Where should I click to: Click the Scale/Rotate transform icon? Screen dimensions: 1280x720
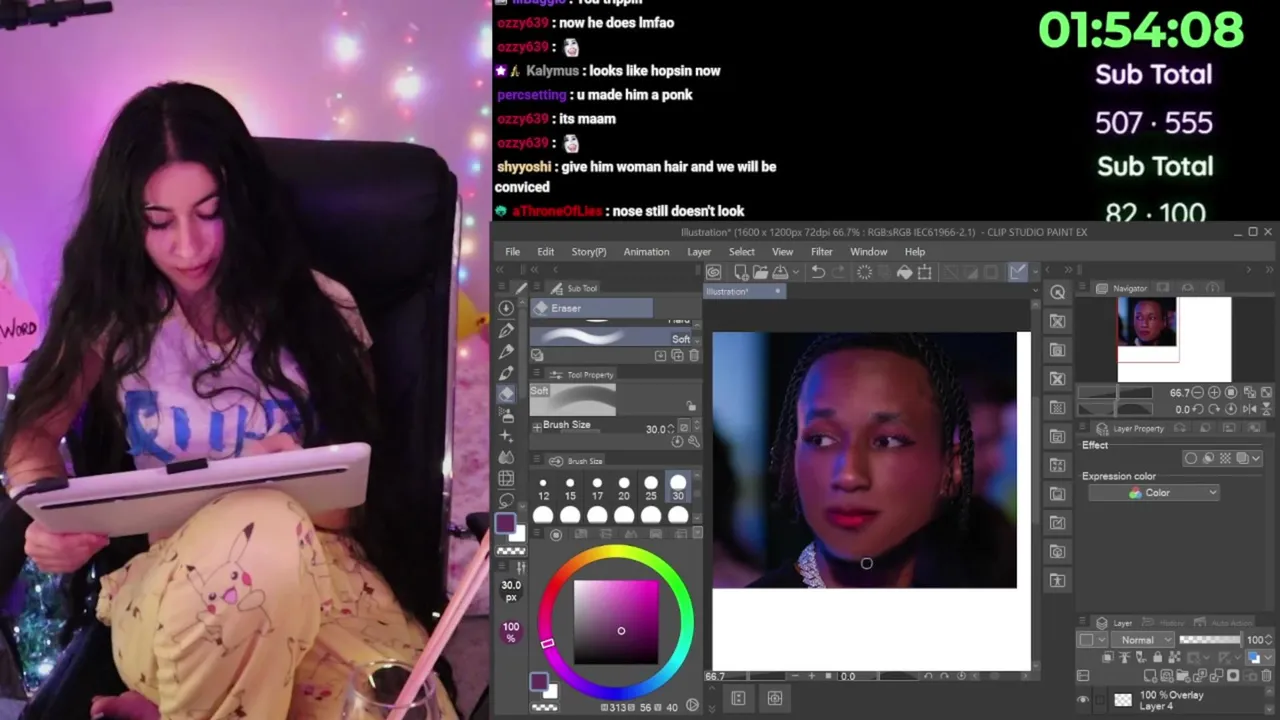point(925,272)
